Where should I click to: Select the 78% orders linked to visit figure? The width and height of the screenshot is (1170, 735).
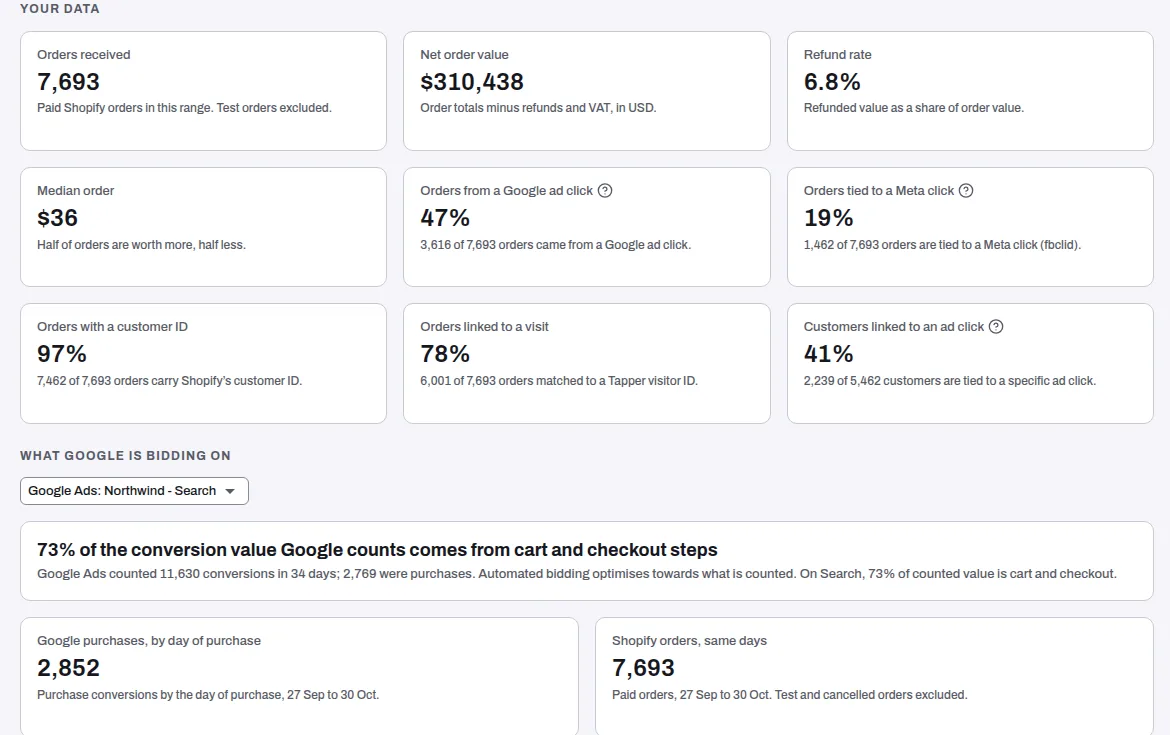pos(445,353)
